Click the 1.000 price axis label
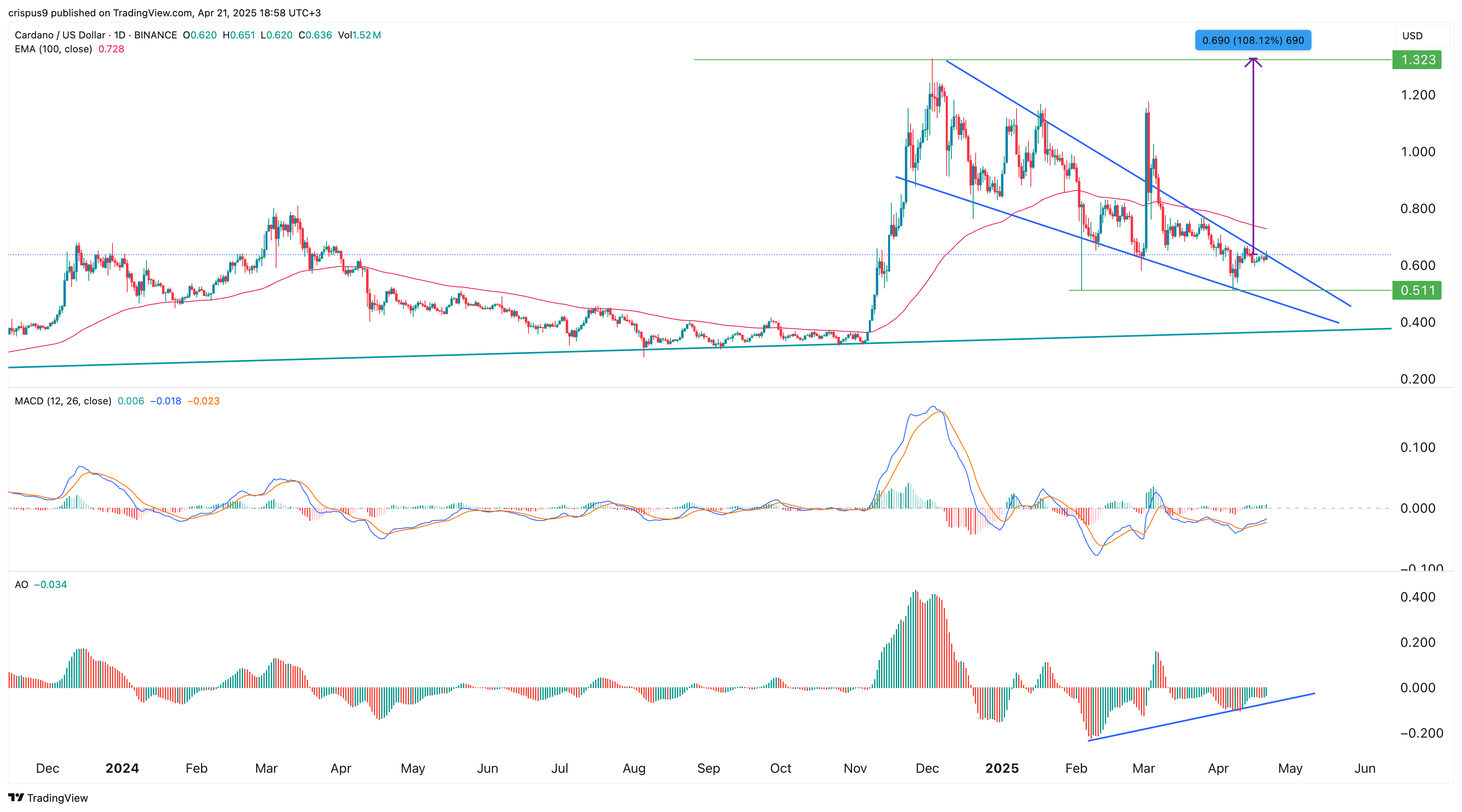Image resolution: width=1462 pixels, height=812 pixels. (x=1418, y=152)
